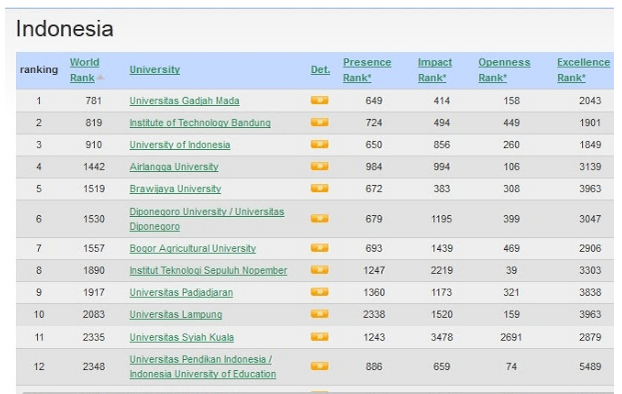Viewport: 622px width, 394px height.
Task: Select impact rank 383 of Brawijaya University
Action: (442, 189)
